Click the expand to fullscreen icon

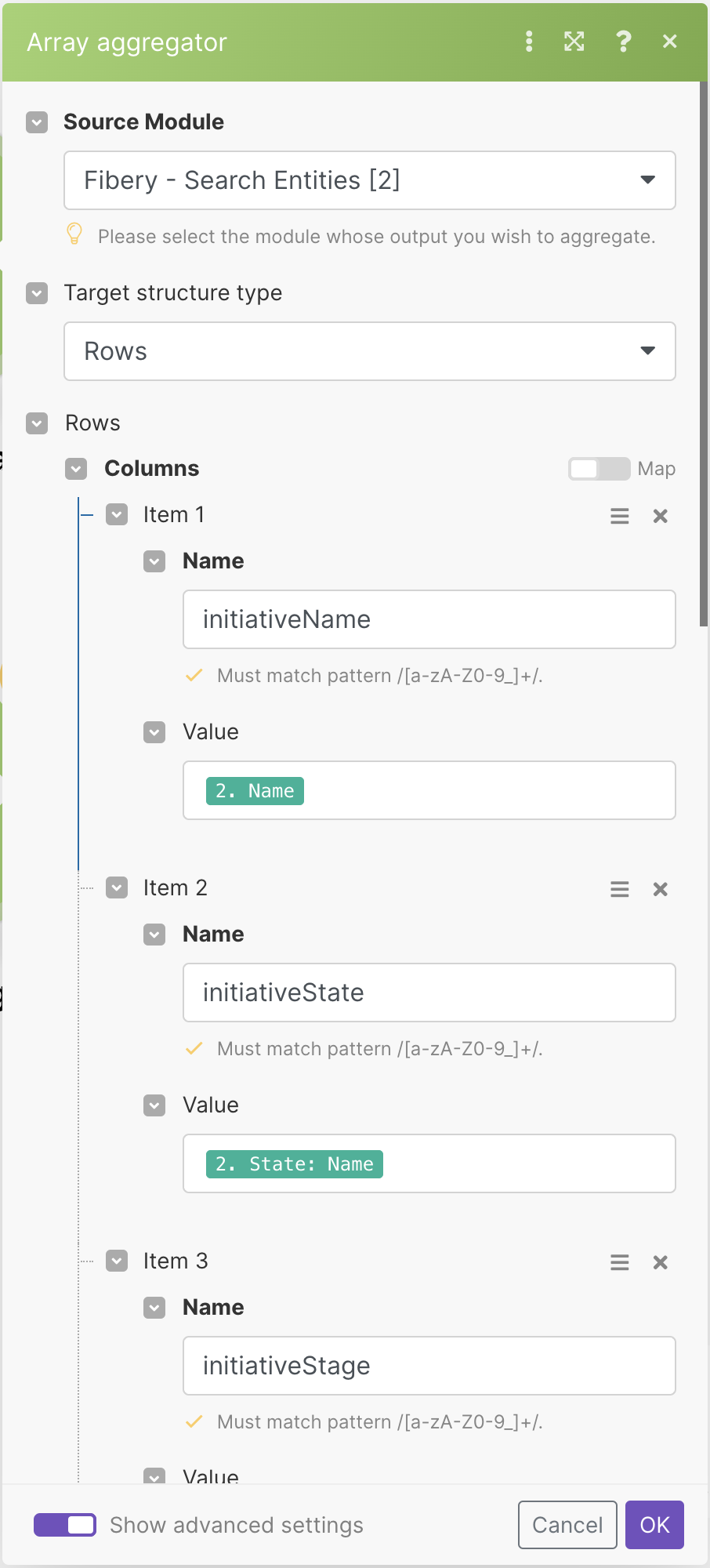tap(574, 42)
